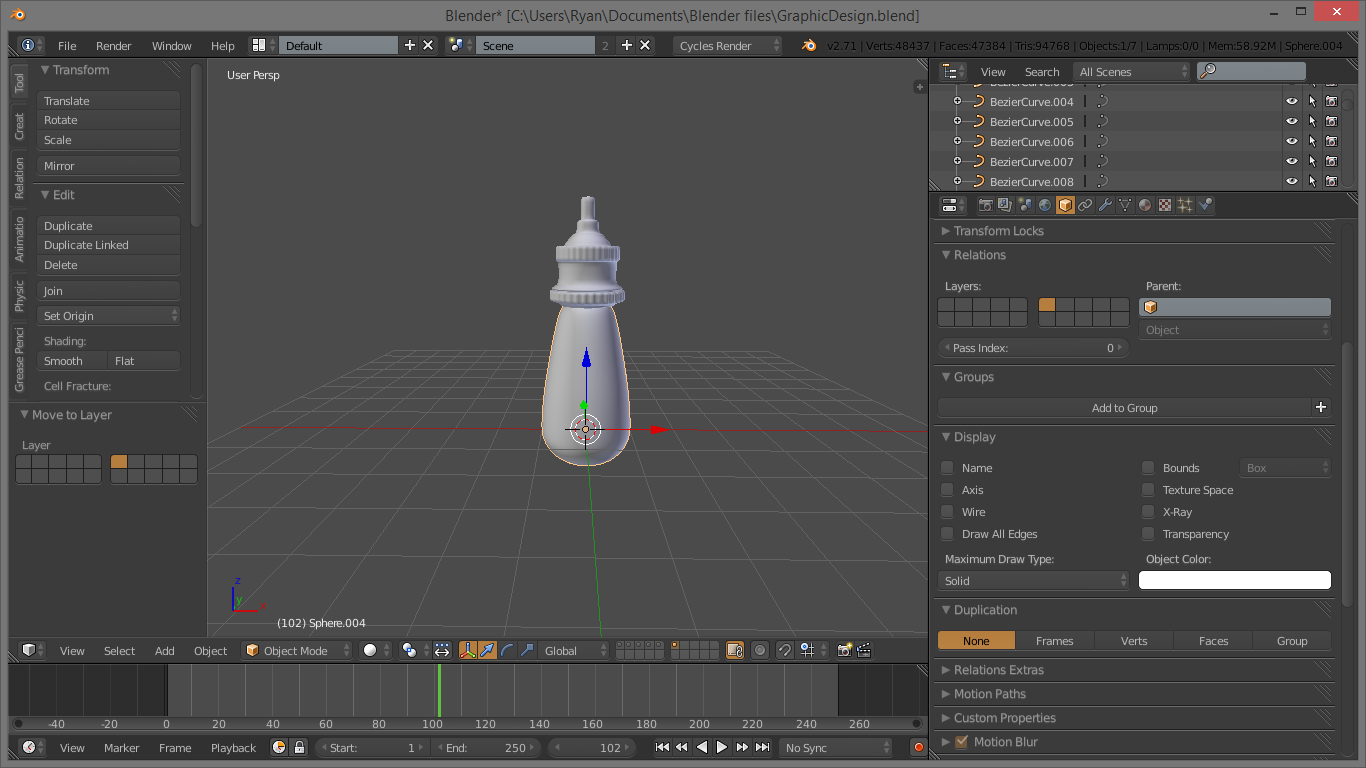Screen dimensions: 1366x768
Task: Open the Object properties tab (orange cube)
Action: pyautogui.click(x=1065, y=205)
